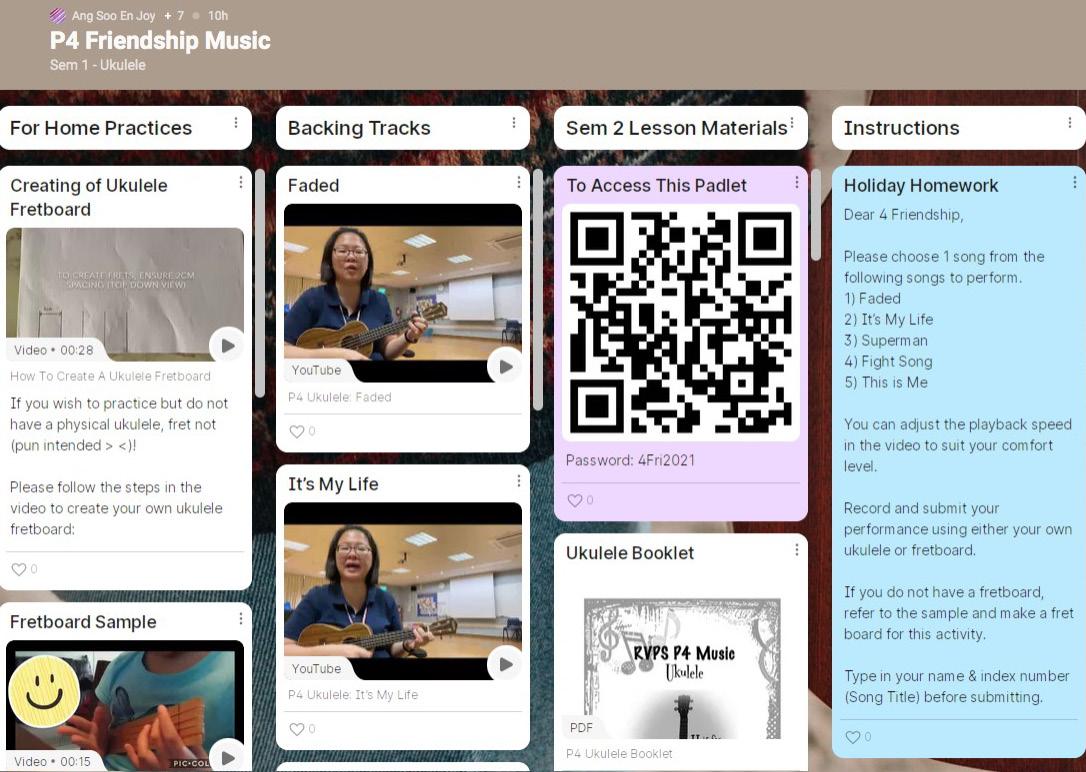
Task: Open the fretboard creation video thumbnail
Action: (x=125, y=294)
